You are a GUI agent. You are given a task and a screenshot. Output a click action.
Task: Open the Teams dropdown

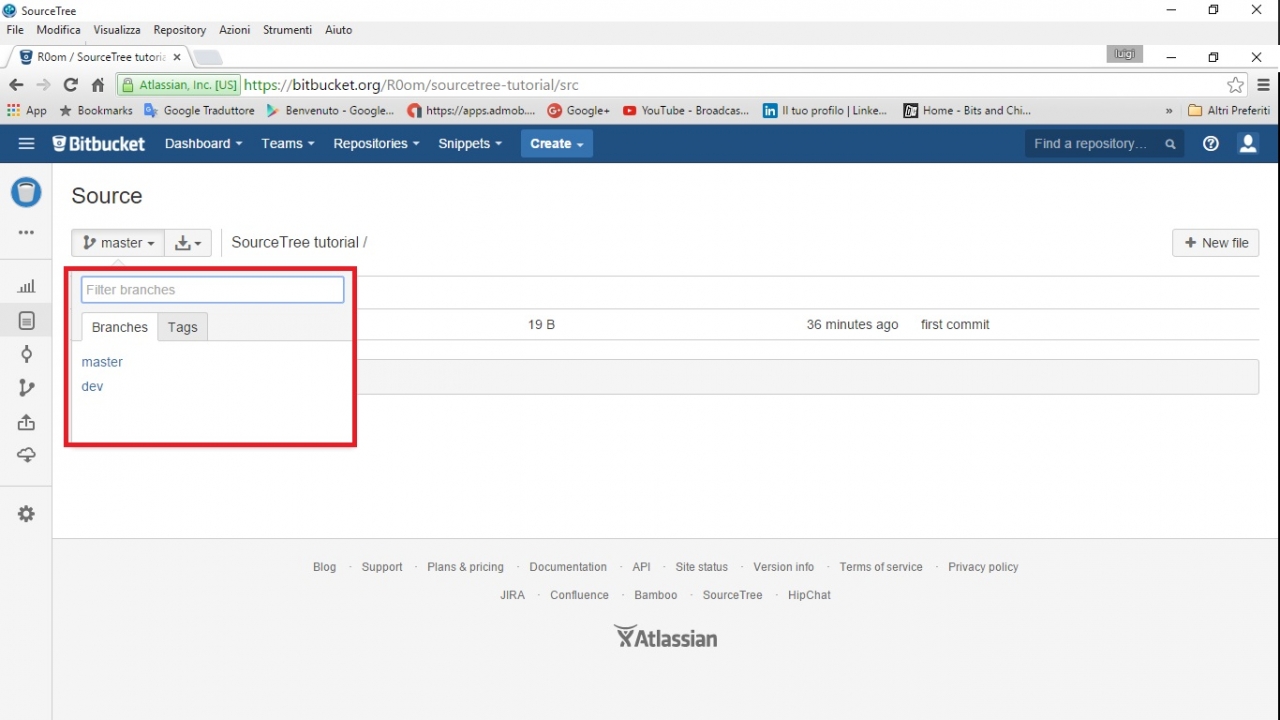[288, 144]
